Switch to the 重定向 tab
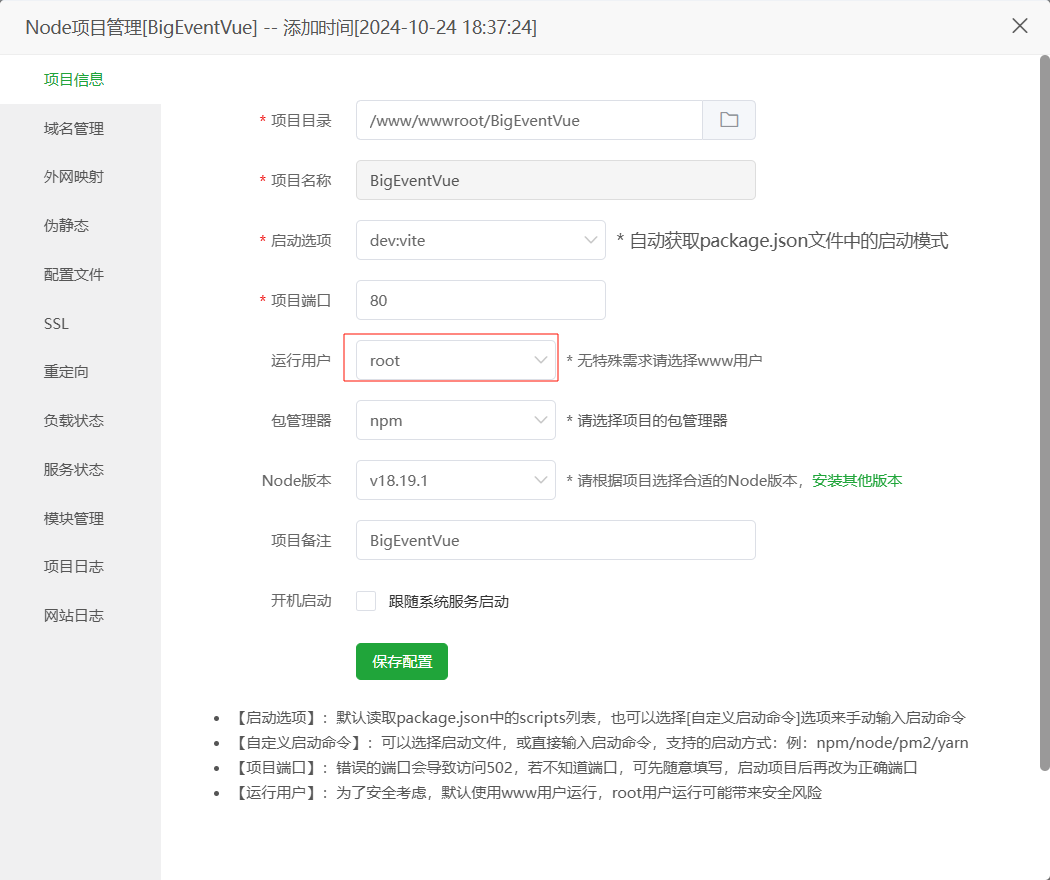The image size is (1050, 880). (67, 372)
